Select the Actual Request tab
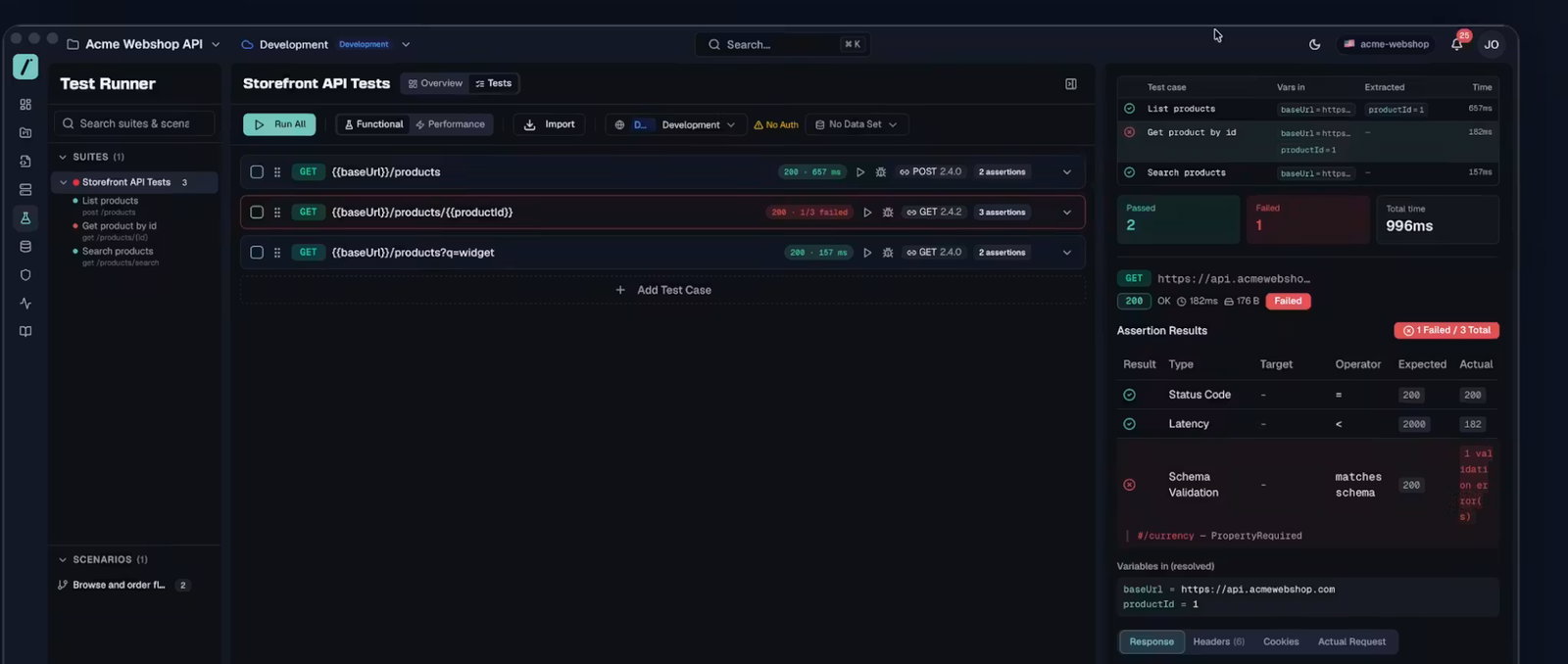Image resolution: width=1568 pixels, height=664 pixels. click(1351, 641)
